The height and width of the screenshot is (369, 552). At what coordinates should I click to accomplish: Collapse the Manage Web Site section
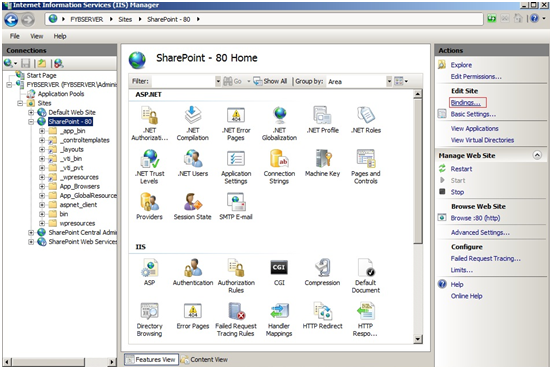click(x=537, y=155)
